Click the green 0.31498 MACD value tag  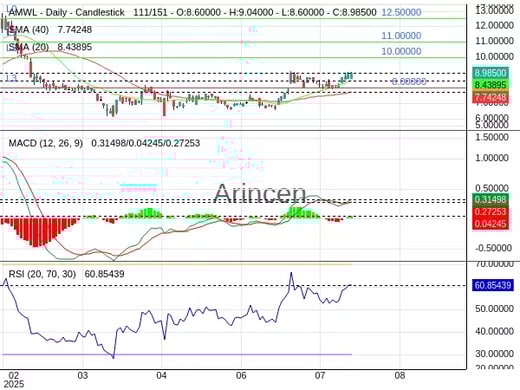coord(491,199)
